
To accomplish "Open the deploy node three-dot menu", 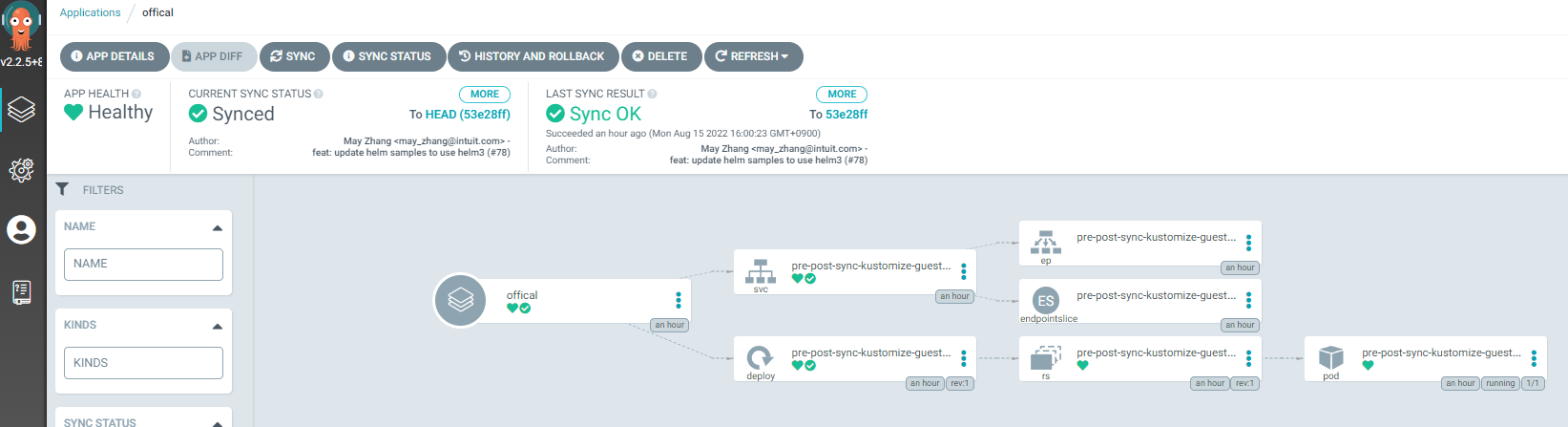I will pos(964,358).
